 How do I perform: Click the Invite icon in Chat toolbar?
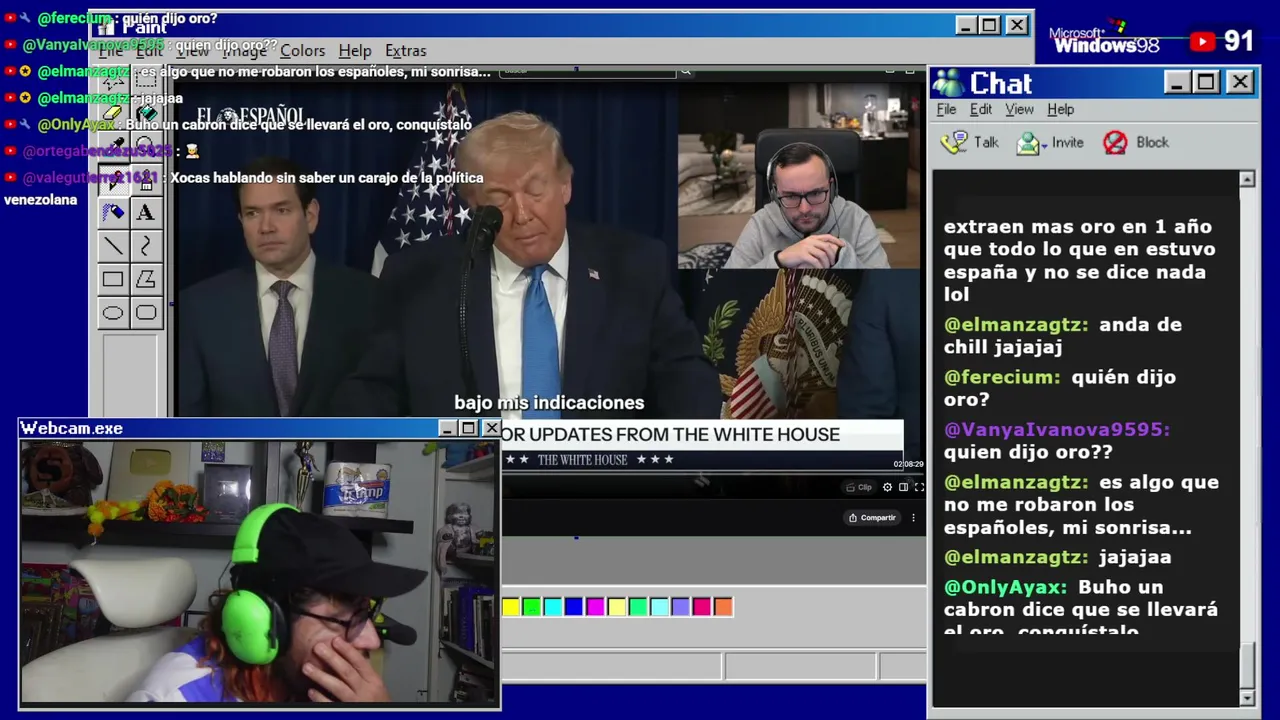pyautogui.click(x=1028, y=143)
